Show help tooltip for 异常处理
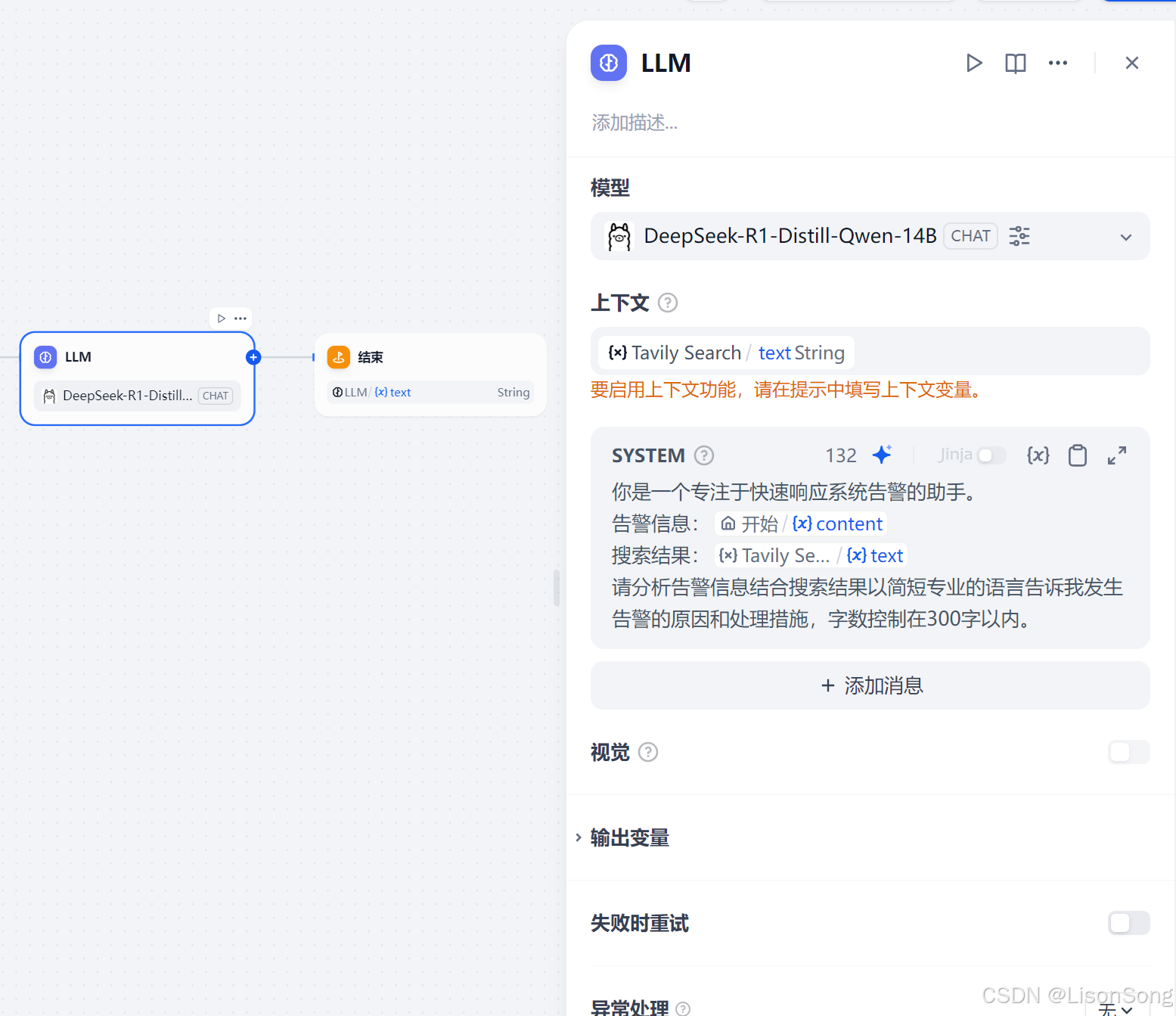This screenshot has width=1176, height=1016. (x=683, y=1008)
